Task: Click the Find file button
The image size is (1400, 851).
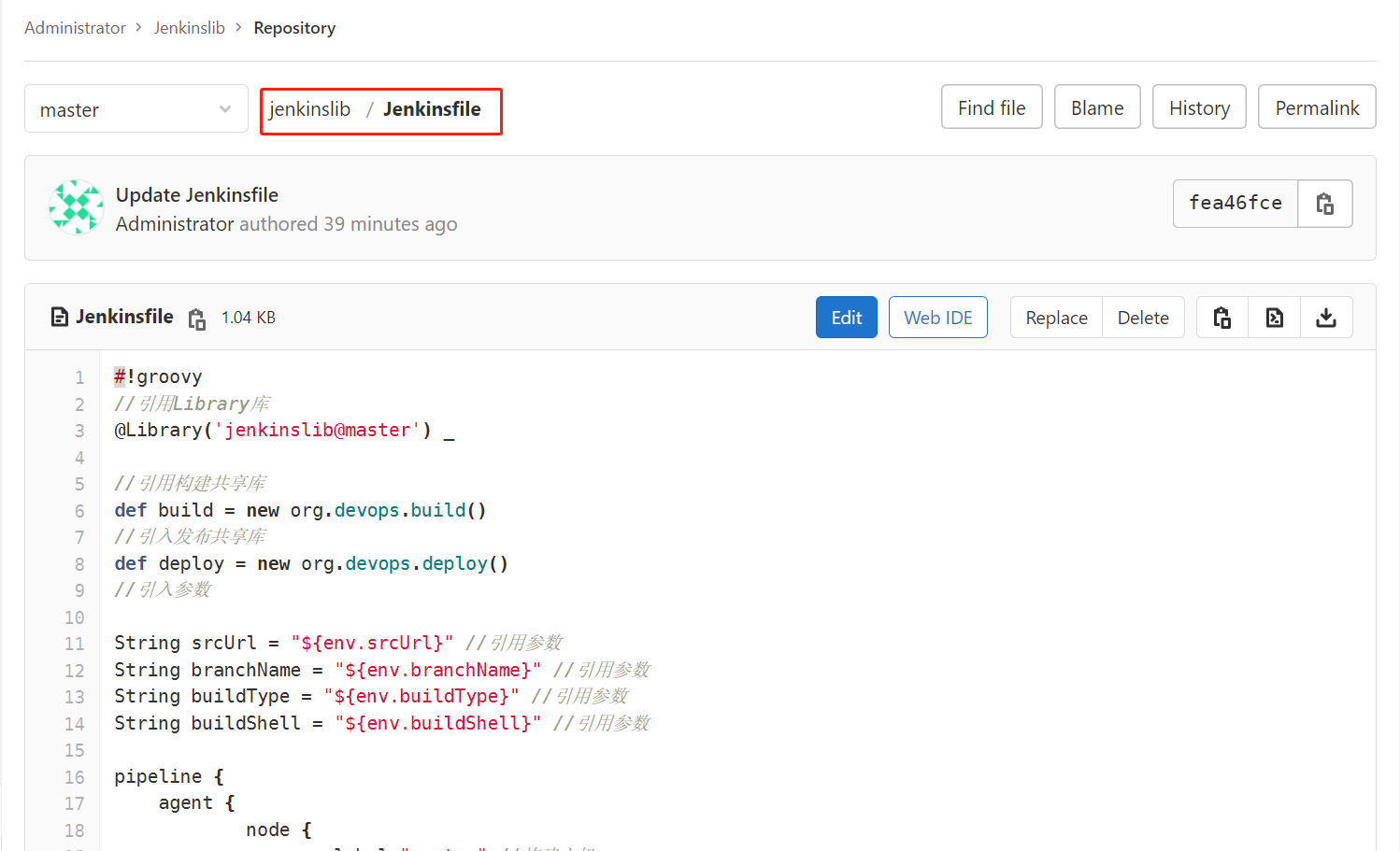Action: tap(992, 107)
